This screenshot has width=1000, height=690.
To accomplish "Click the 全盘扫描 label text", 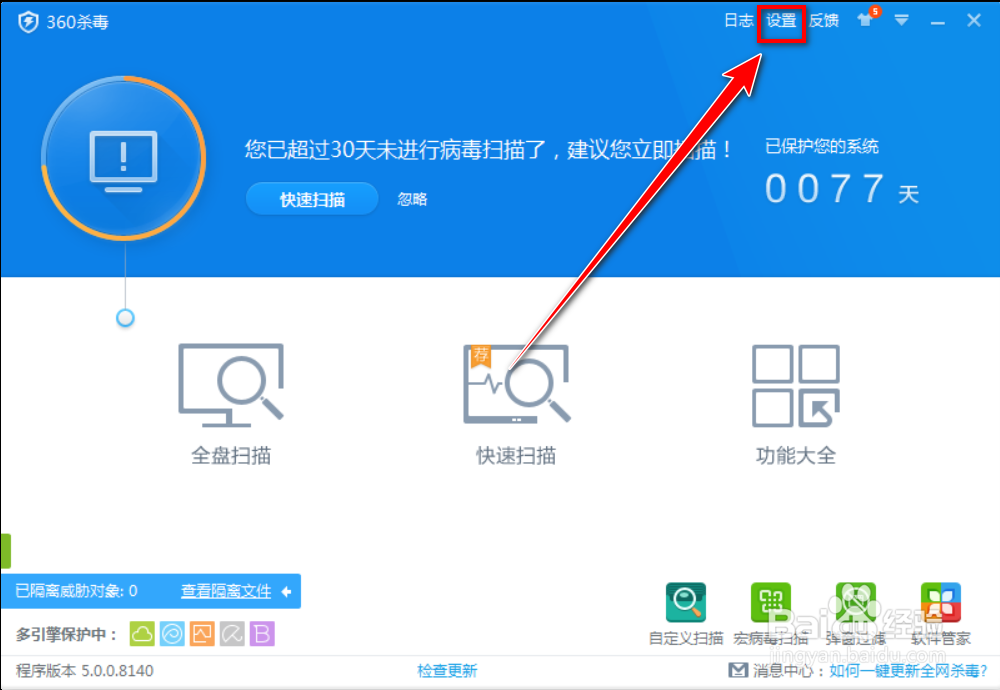I will pos(231,456).
